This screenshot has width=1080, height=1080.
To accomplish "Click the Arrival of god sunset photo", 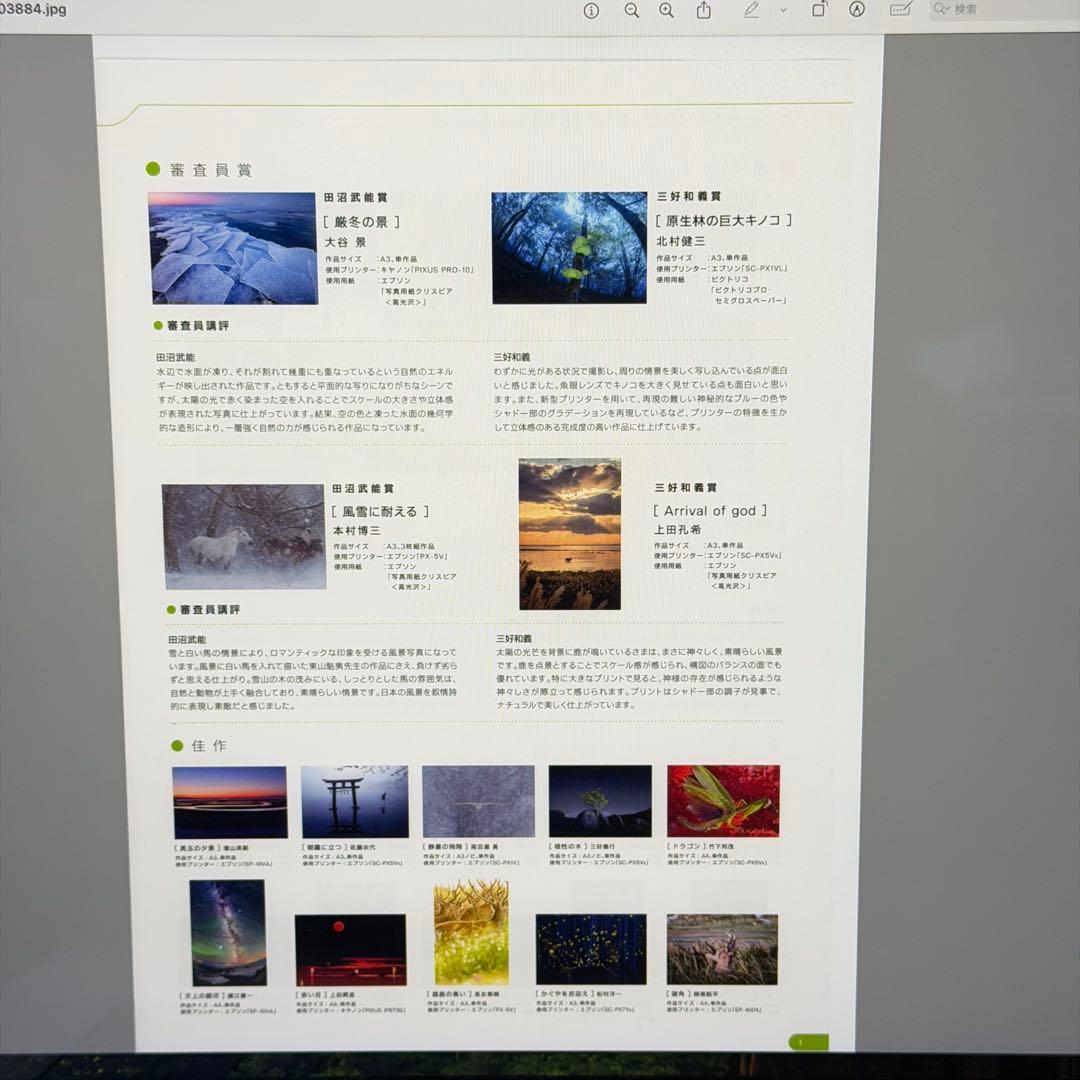I will click(570, 534).
